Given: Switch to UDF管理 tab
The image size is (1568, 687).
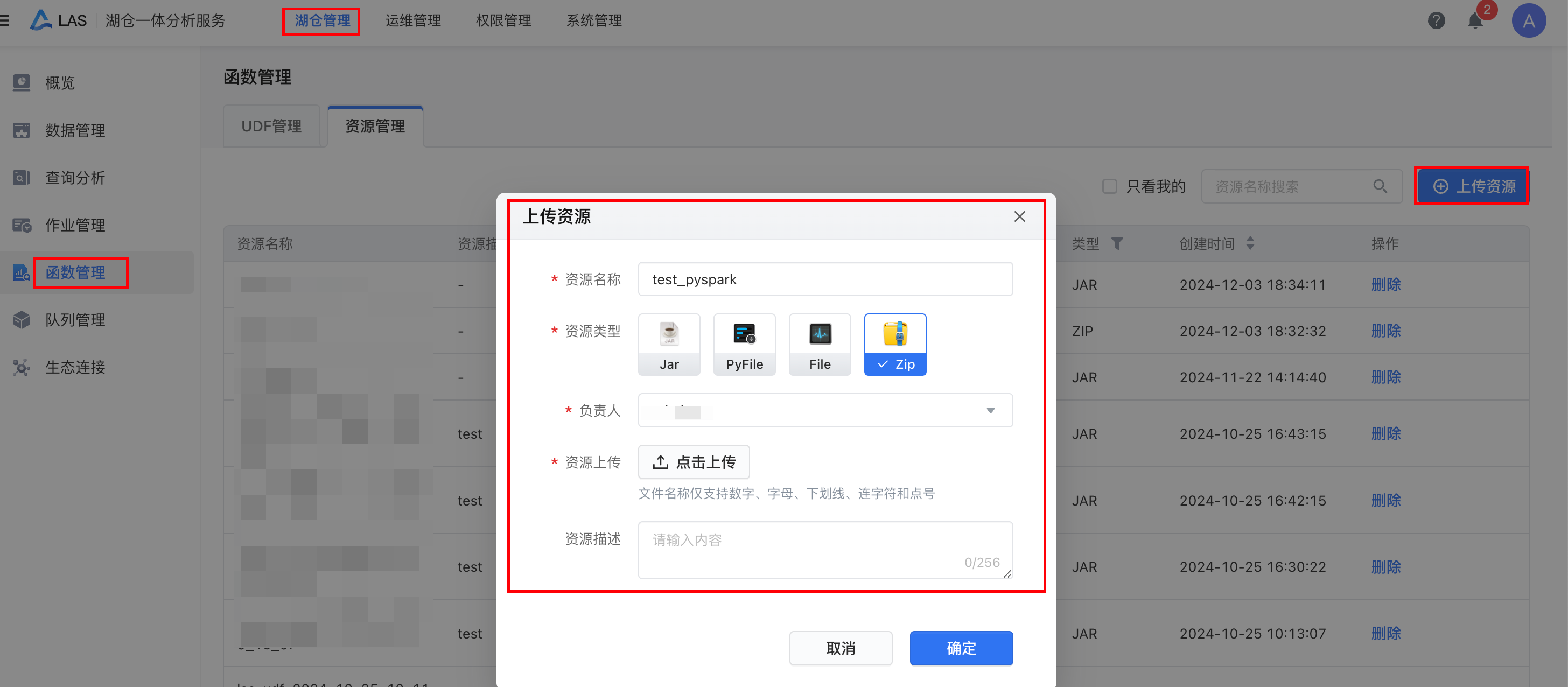Looking at the screenshot, I should [x=271, y=126].
